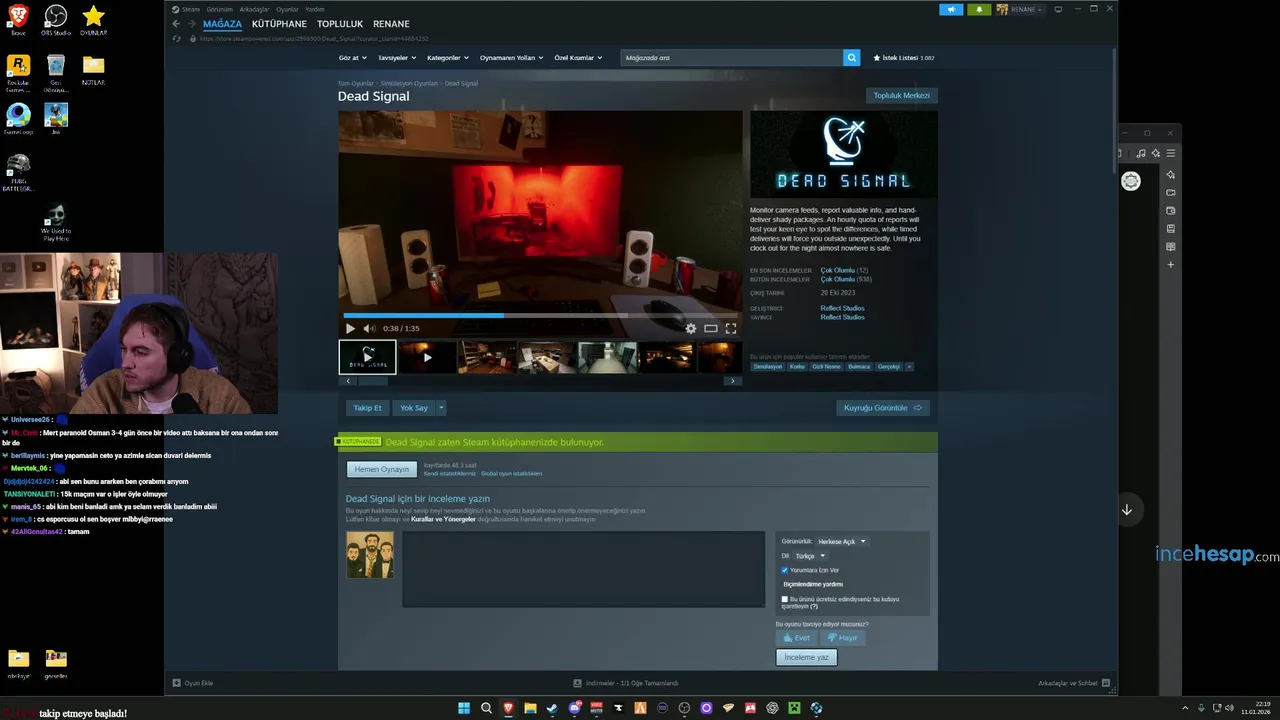
Task: Open Görünürlük 'Herkese Açık' dropdown
Action: (842, 541)
